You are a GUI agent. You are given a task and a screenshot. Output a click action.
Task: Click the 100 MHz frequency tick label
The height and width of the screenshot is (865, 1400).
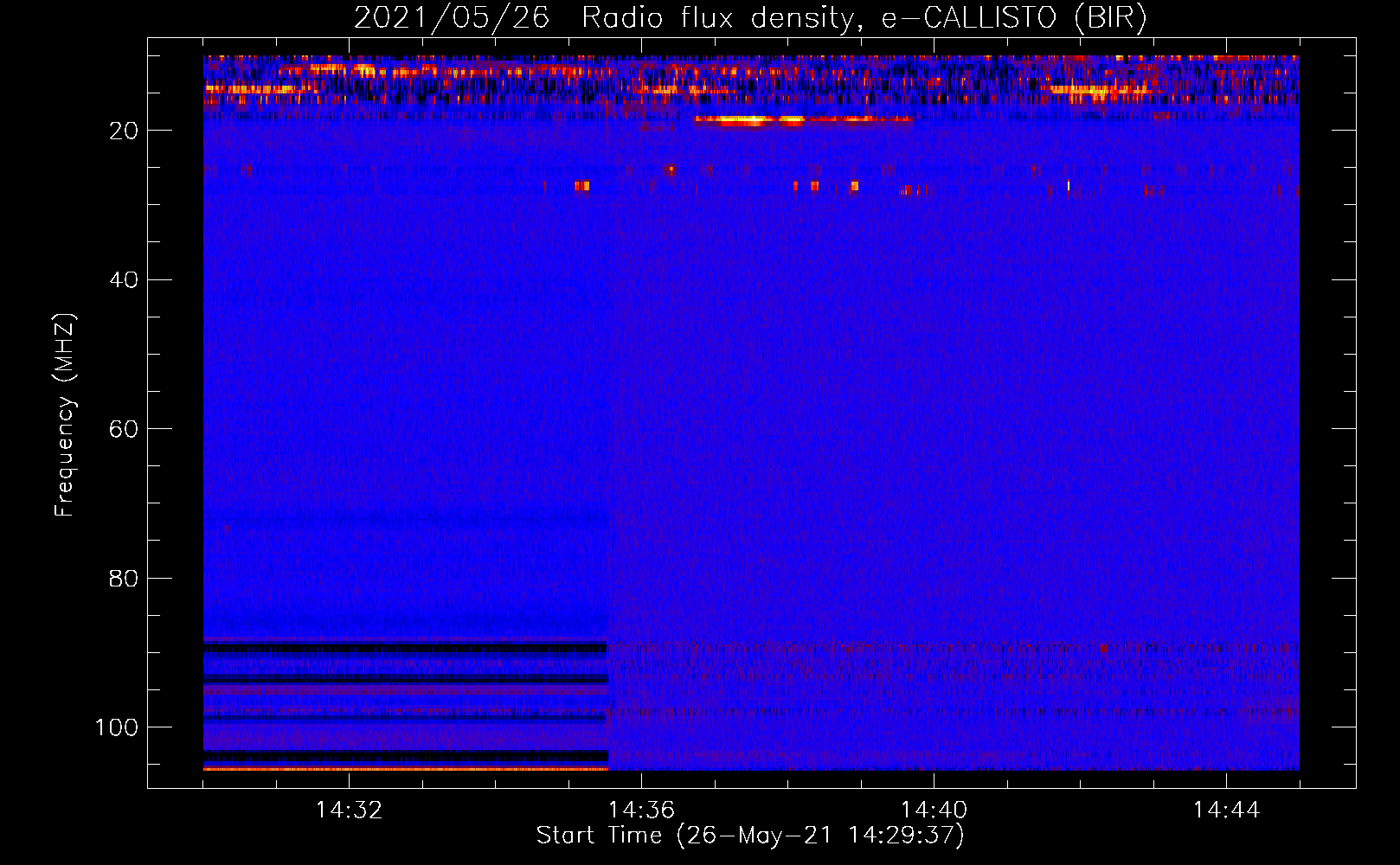click(117, 727)
